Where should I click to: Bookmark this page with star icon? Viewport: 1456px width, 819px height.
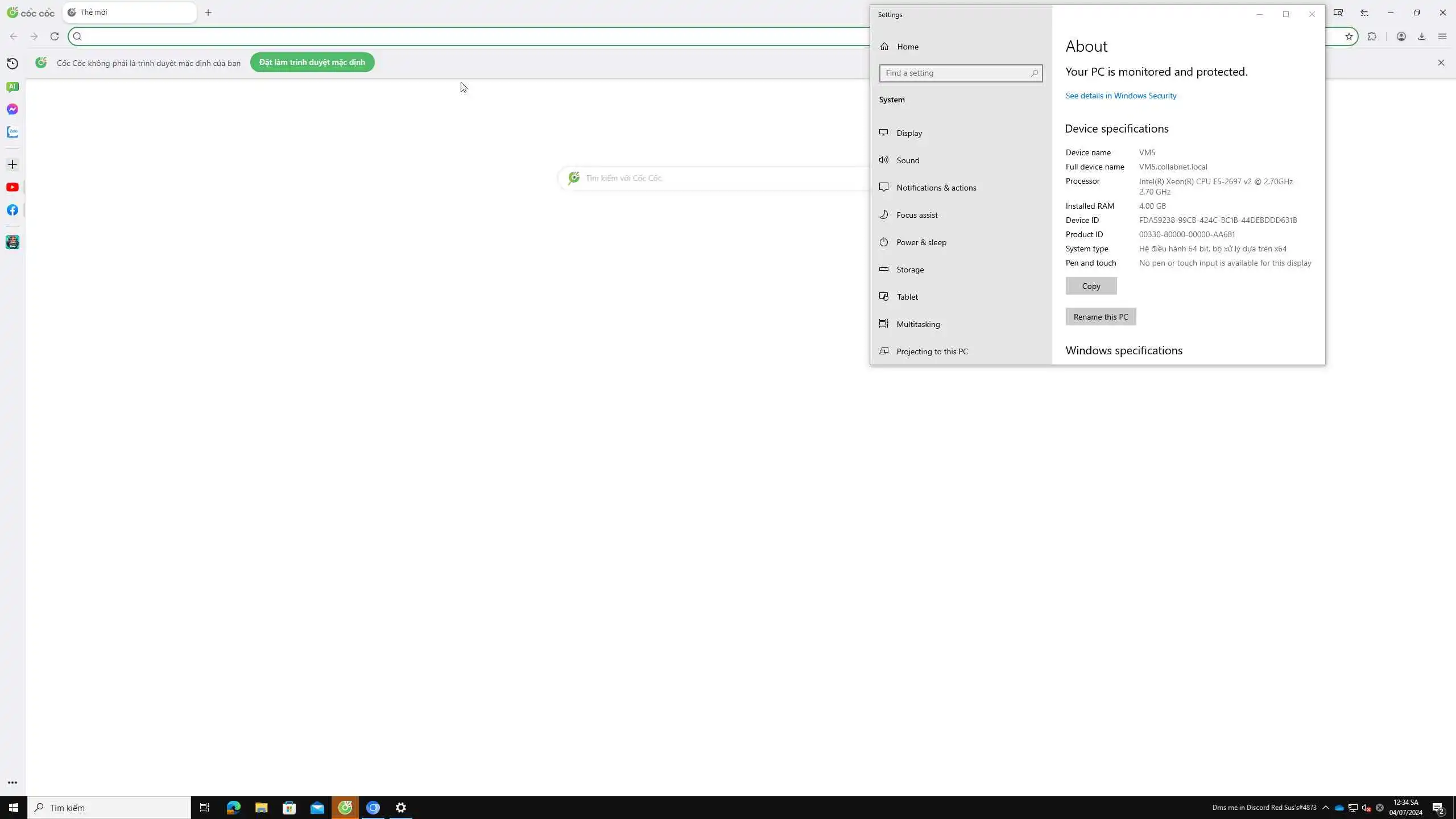coord(1349,36)
